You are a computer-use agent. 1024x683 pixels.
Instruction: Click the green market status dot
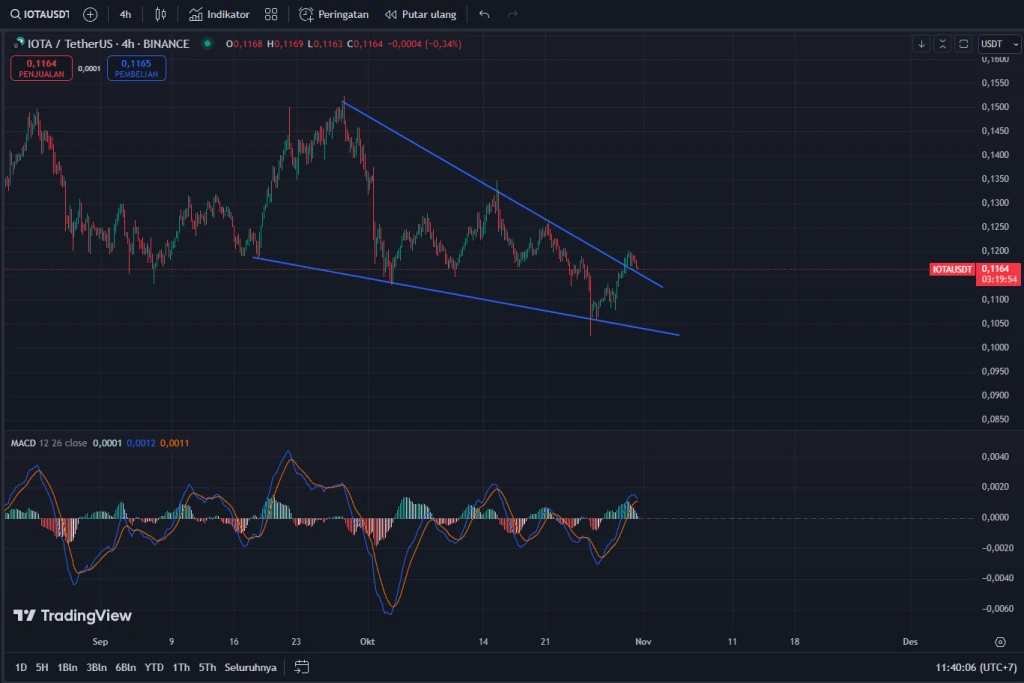pyautogui.click(x=208, y=44)
